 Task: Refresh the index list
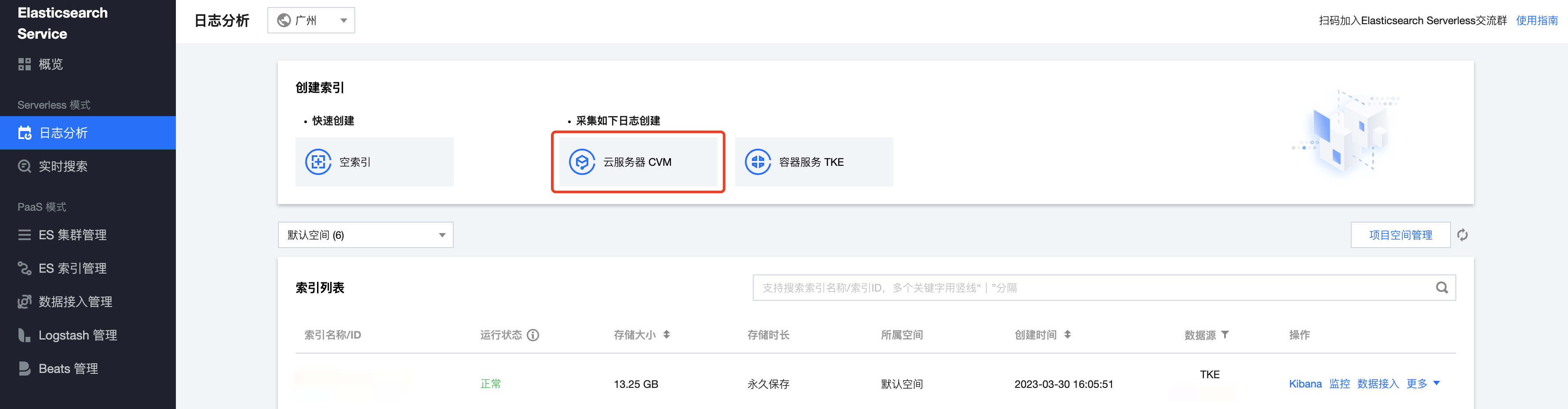point(1464,234)
